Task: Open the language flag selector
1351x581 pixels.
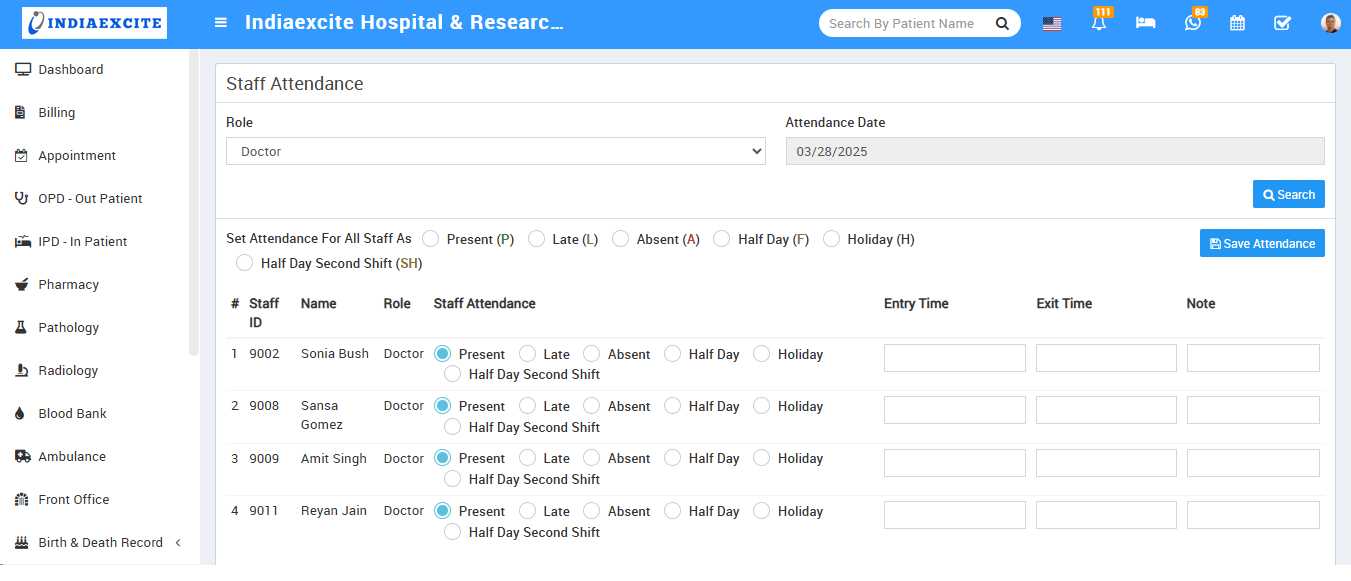Action: (1052, 24)
